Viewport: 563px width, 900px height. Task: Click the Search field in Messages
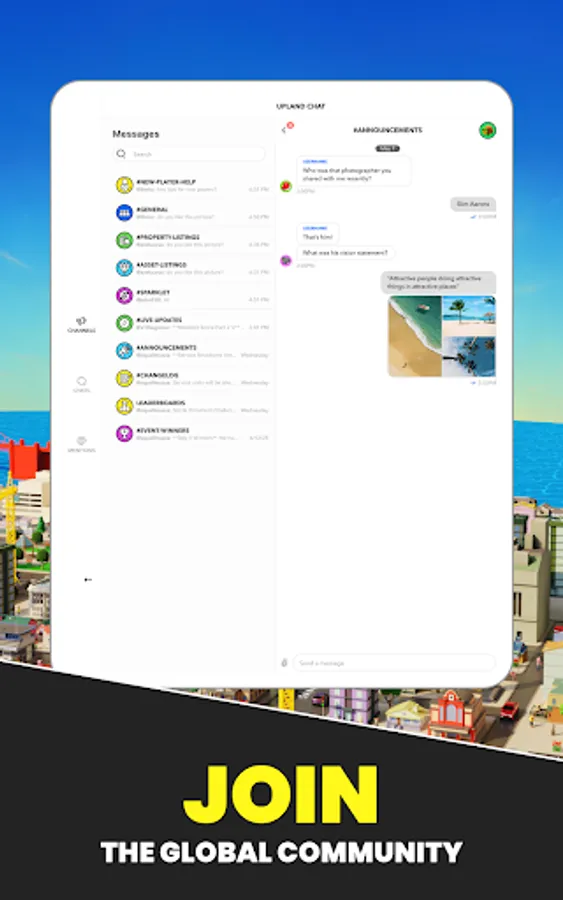189,154
